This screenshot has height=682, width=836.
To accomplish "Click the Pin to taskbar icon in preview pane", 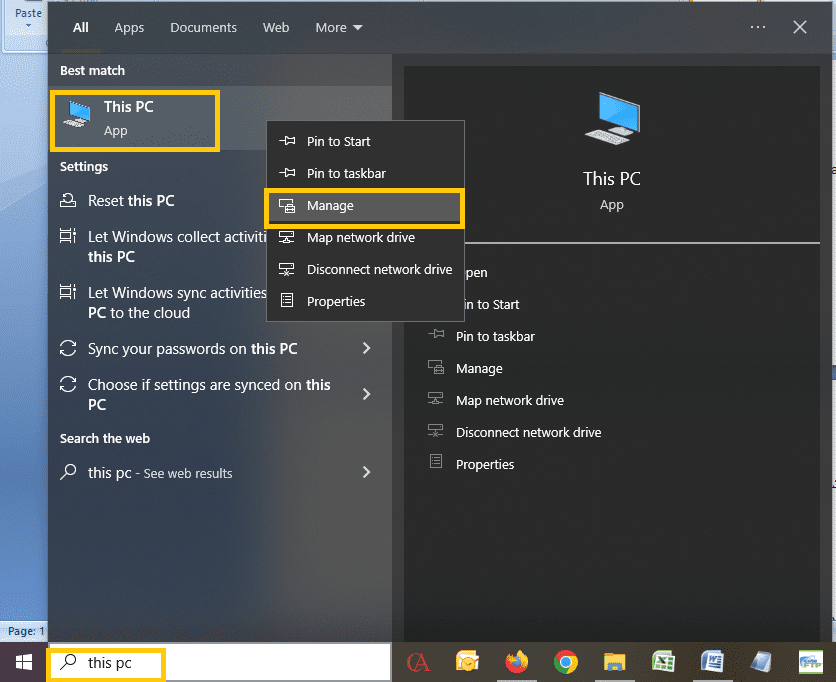I will (x=436, y=334).
